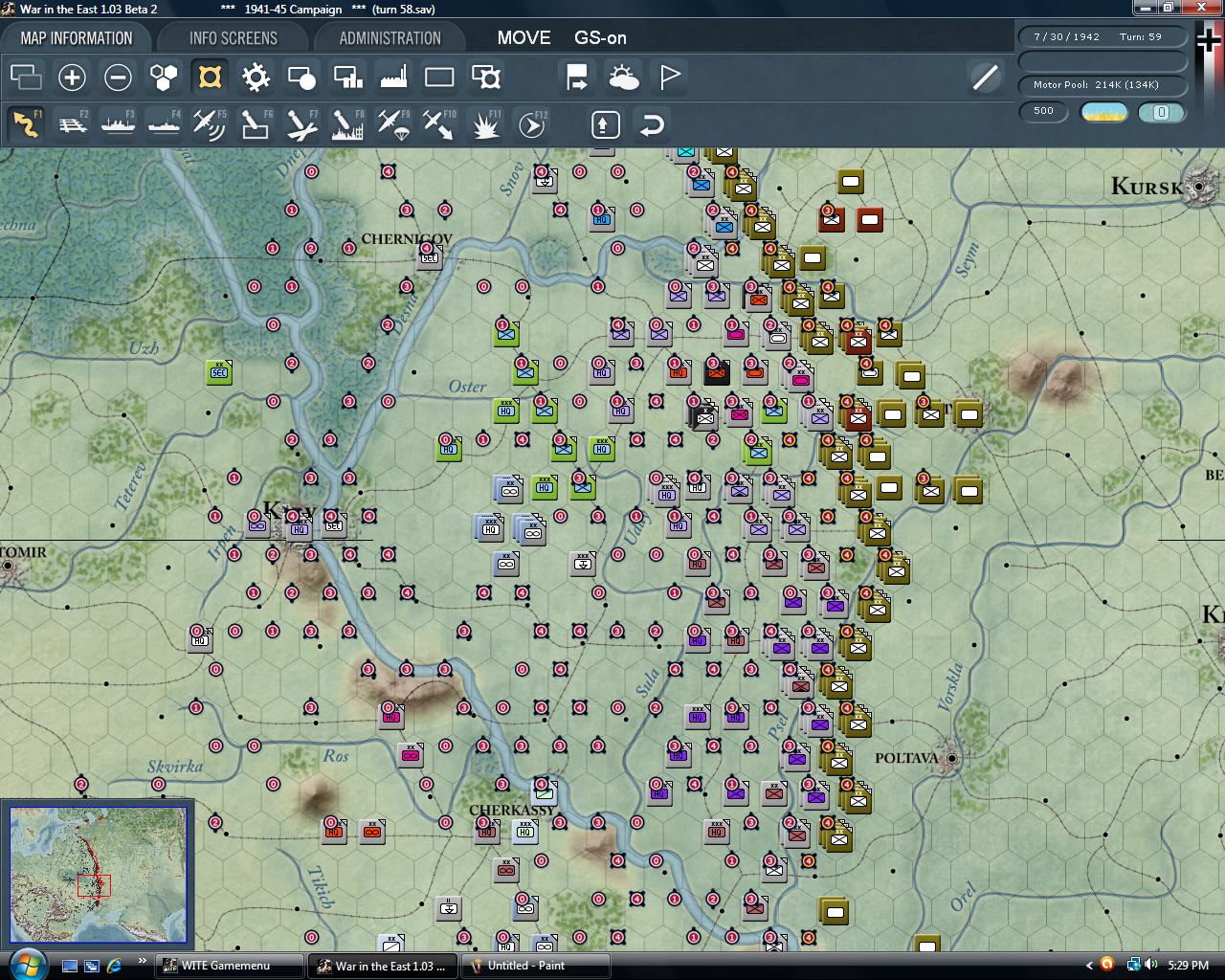This screenshot has height=980, width=1225.
Task: Select F5 air recon mode icon
Action: pyautogui.click(x=210, y=124)
